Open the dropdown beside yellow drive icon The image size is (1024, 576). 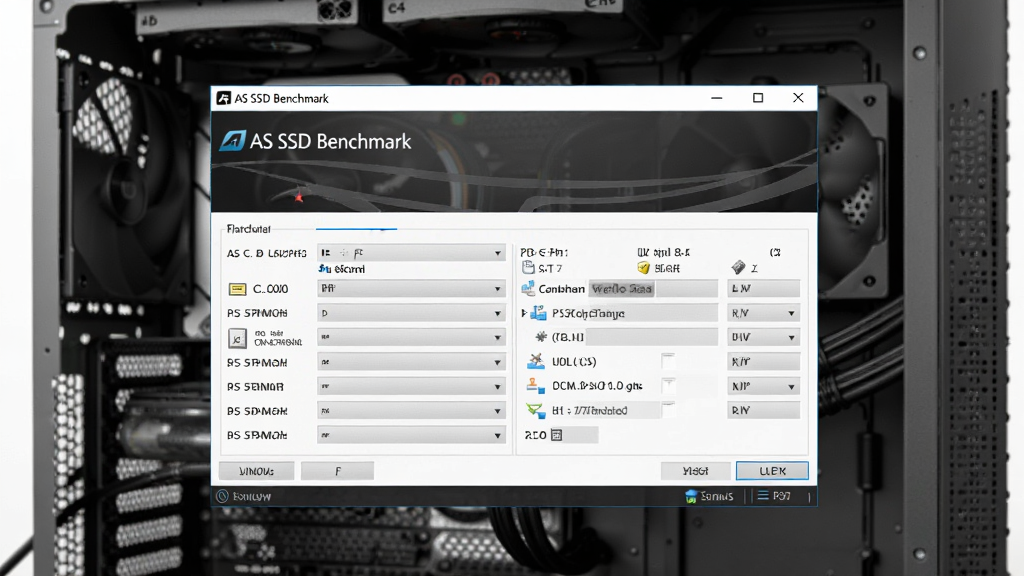(x=411, y=289)
